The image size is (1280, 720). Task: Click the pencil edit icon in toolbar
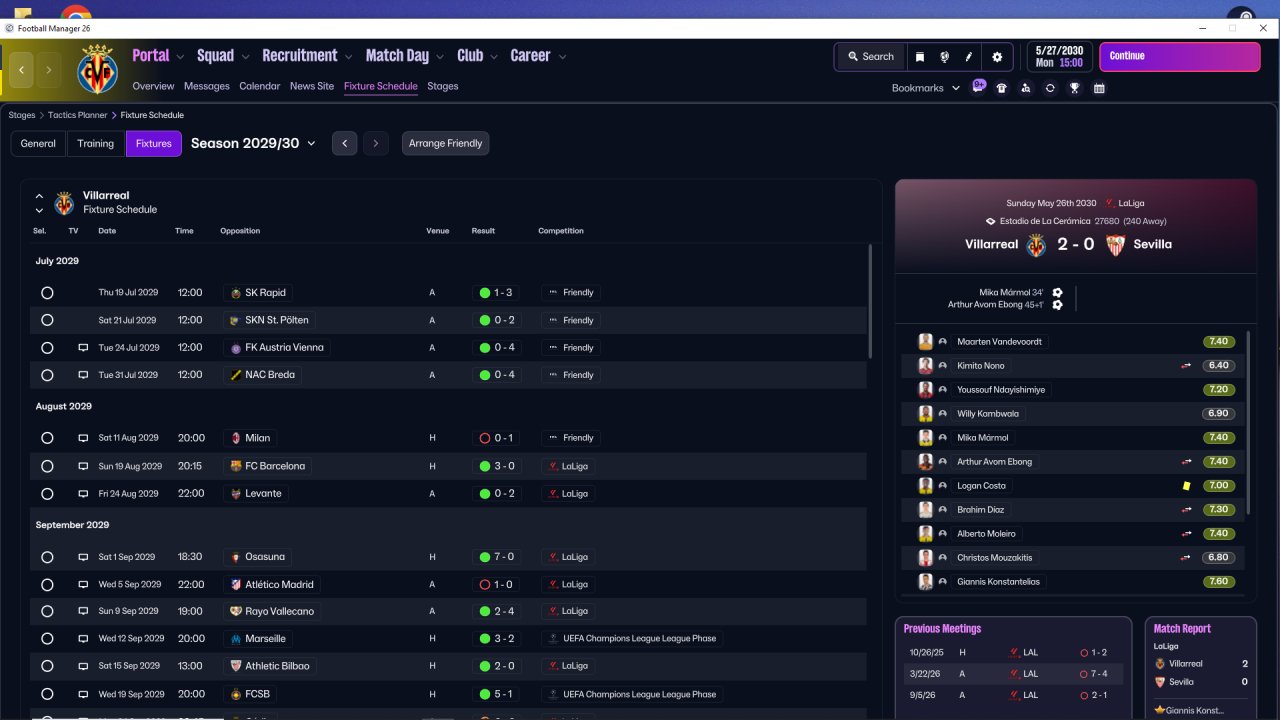click(969, 57)
